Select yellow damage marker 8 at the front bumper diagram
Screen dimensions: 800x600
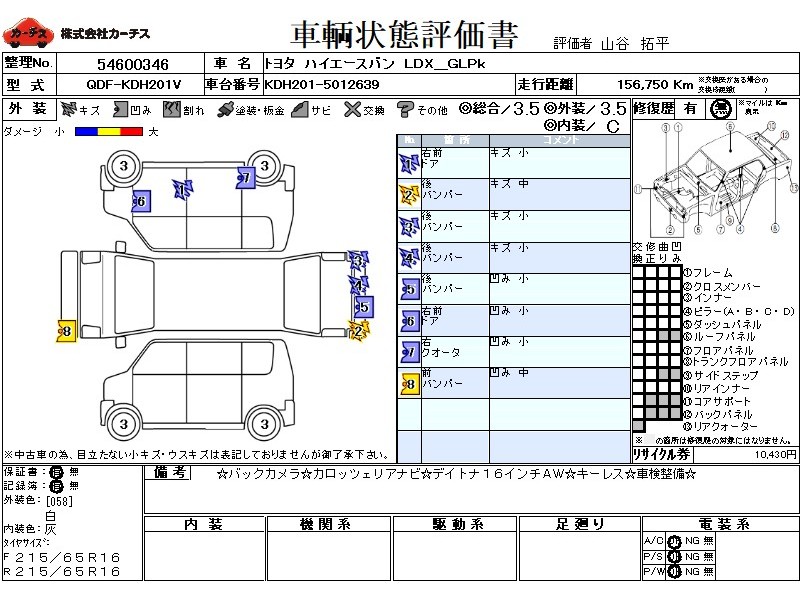click(66, 331)
